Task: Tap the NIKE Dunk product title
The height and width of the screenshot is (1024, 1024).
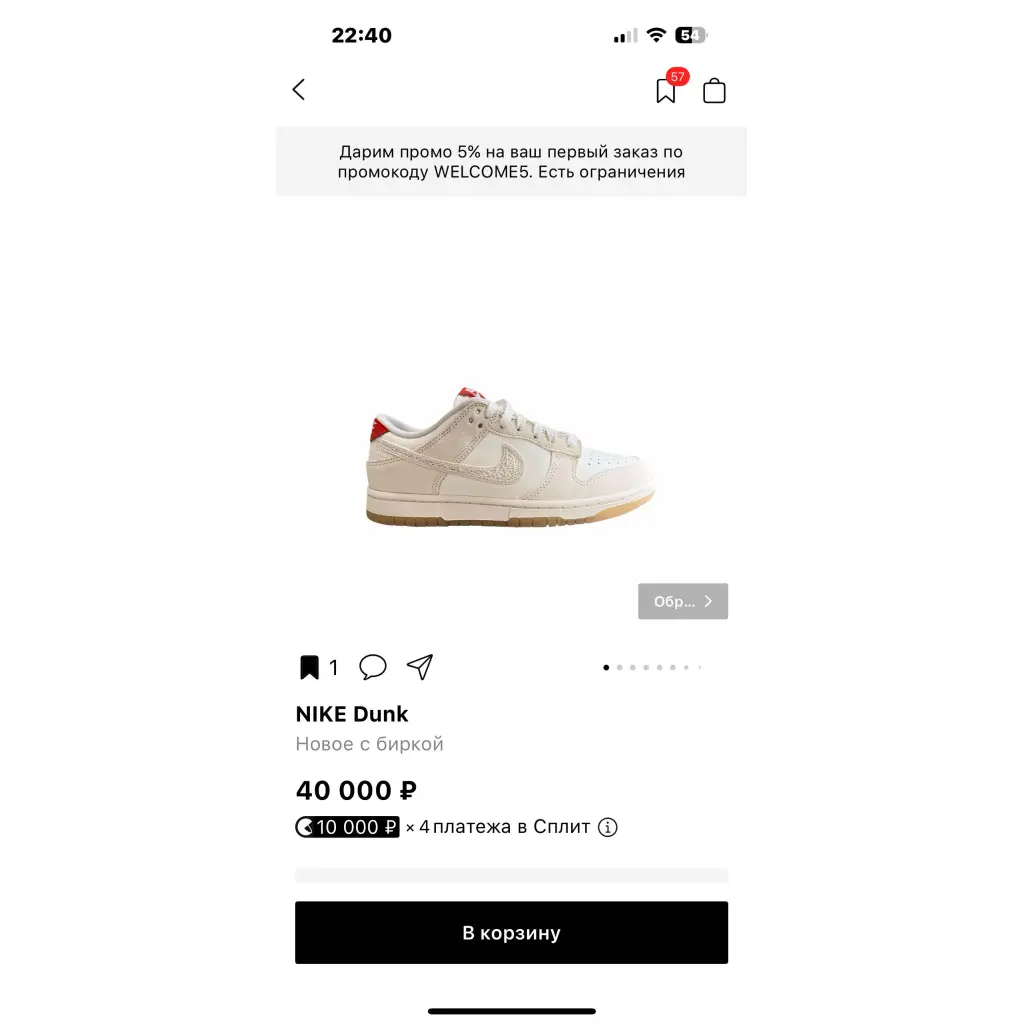Action: click(351, 714)
